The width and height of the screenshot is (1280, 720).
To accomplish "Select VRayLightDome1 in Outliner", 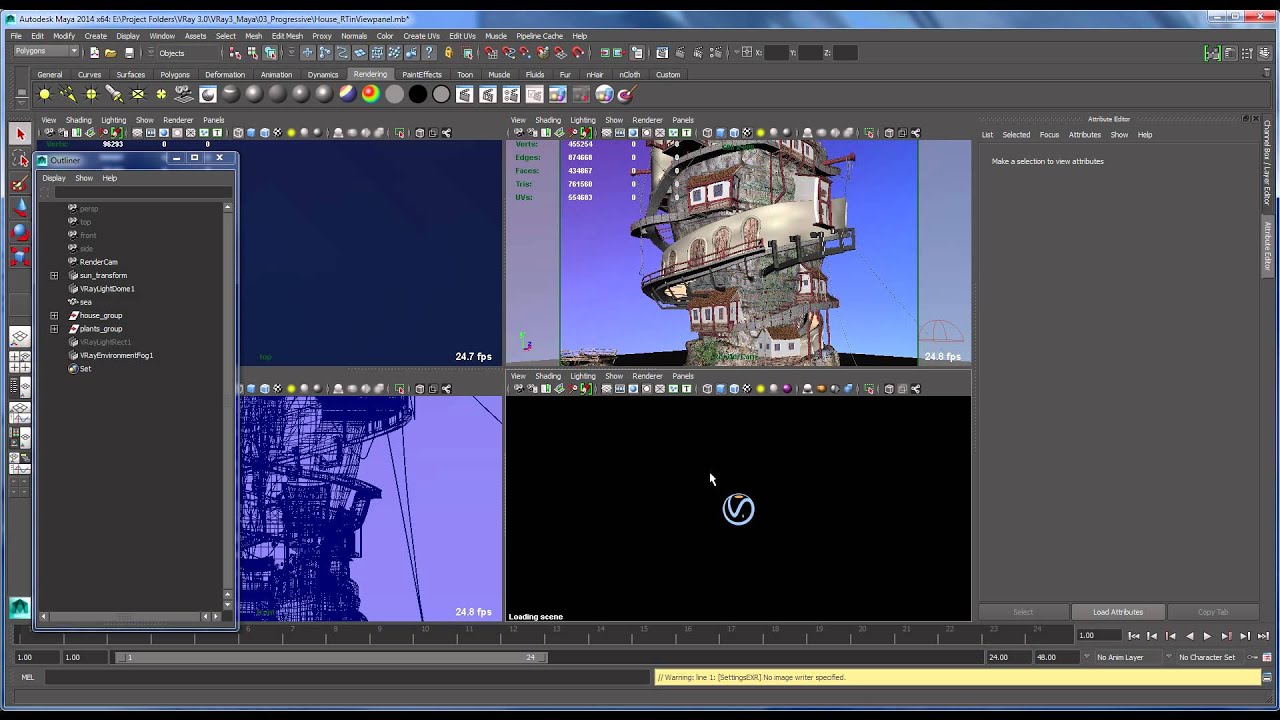I will click(107, 288).
